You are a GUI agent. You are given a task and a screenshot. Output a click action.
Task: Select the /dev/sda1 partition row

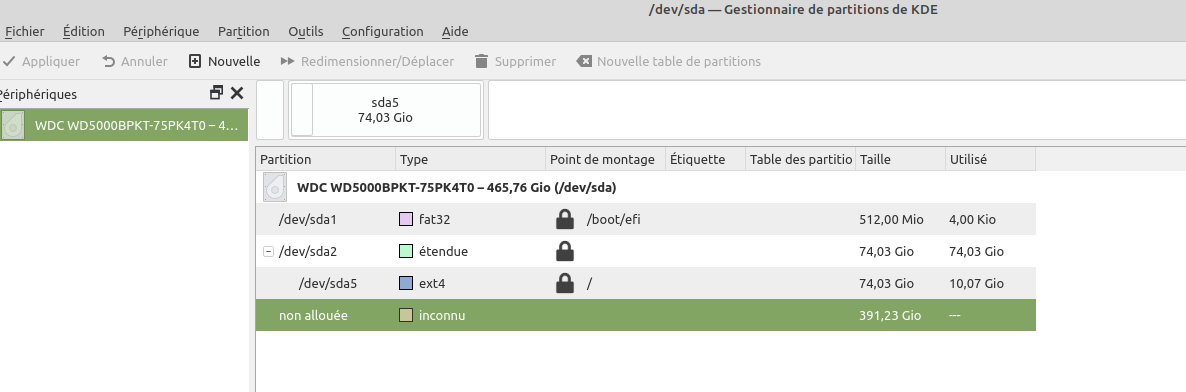coord(646,219)
